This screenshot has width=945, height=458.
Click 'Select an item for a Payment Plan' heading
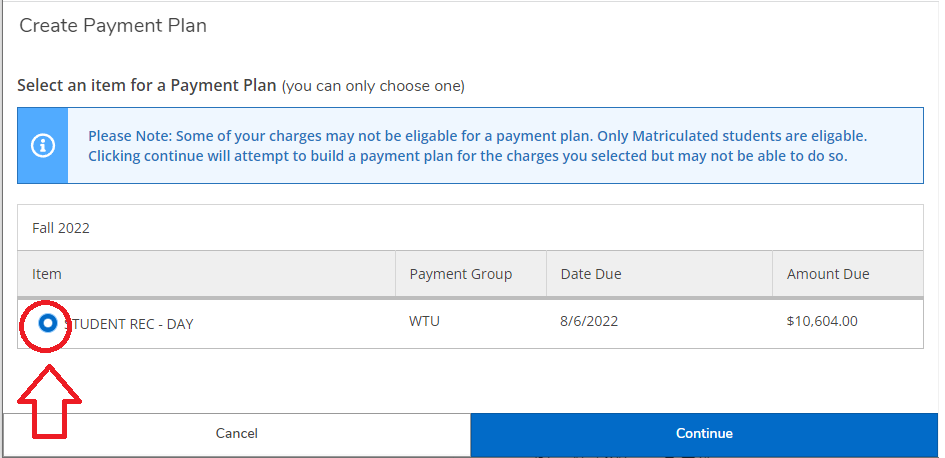146,86
